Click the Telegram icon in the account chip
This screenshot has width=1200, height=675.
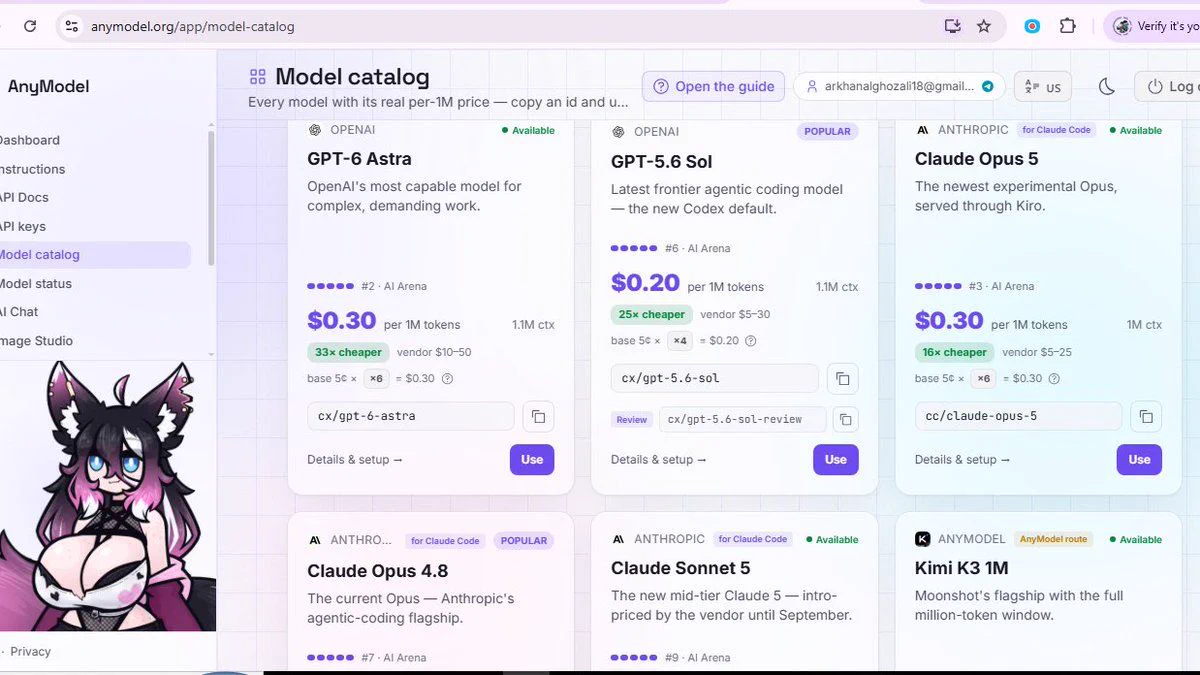tap(988, 86)
